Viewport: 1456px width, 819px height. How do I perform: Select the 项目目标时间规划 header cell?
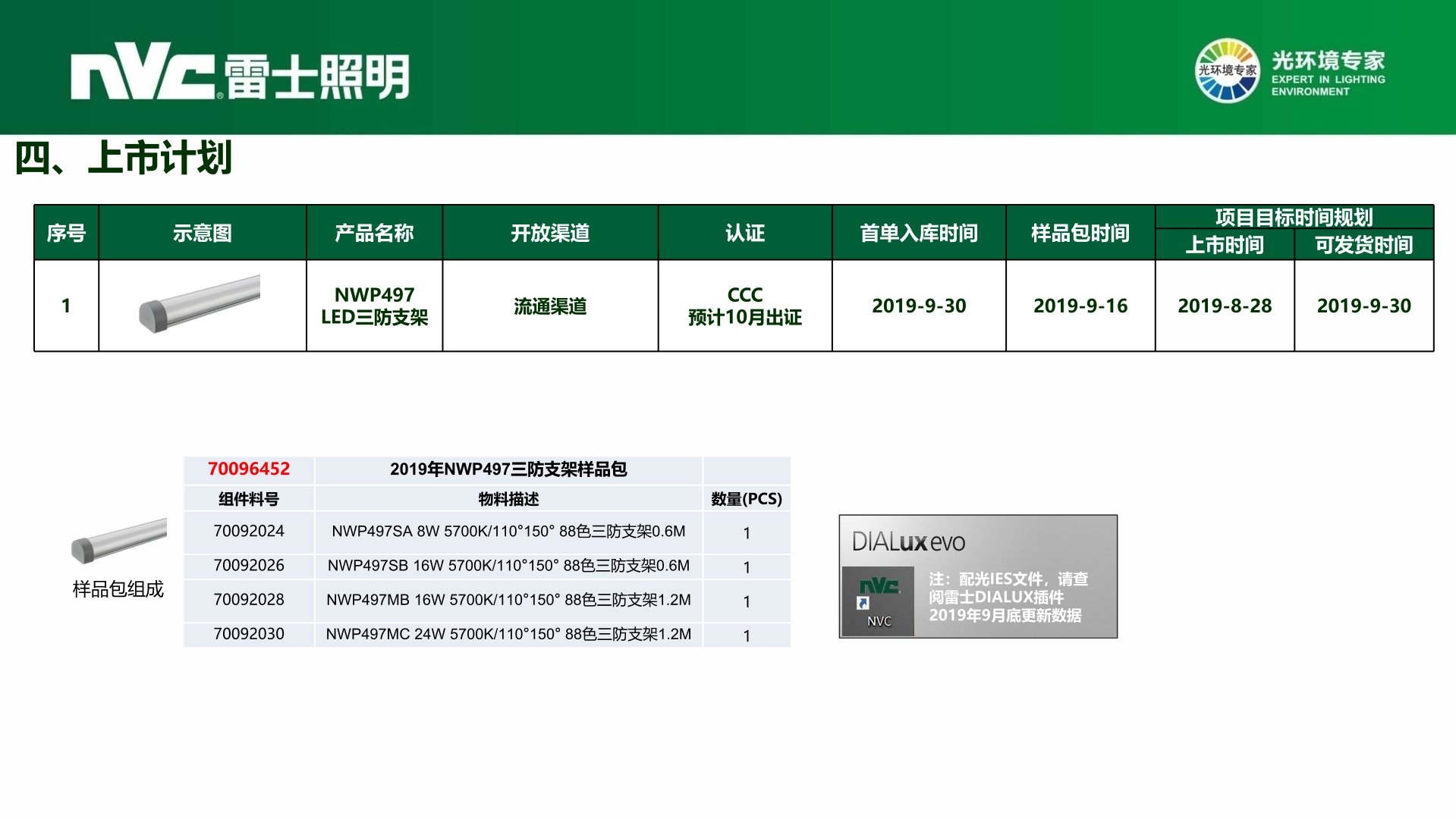pyautogui.click(x=1293, y=218)
